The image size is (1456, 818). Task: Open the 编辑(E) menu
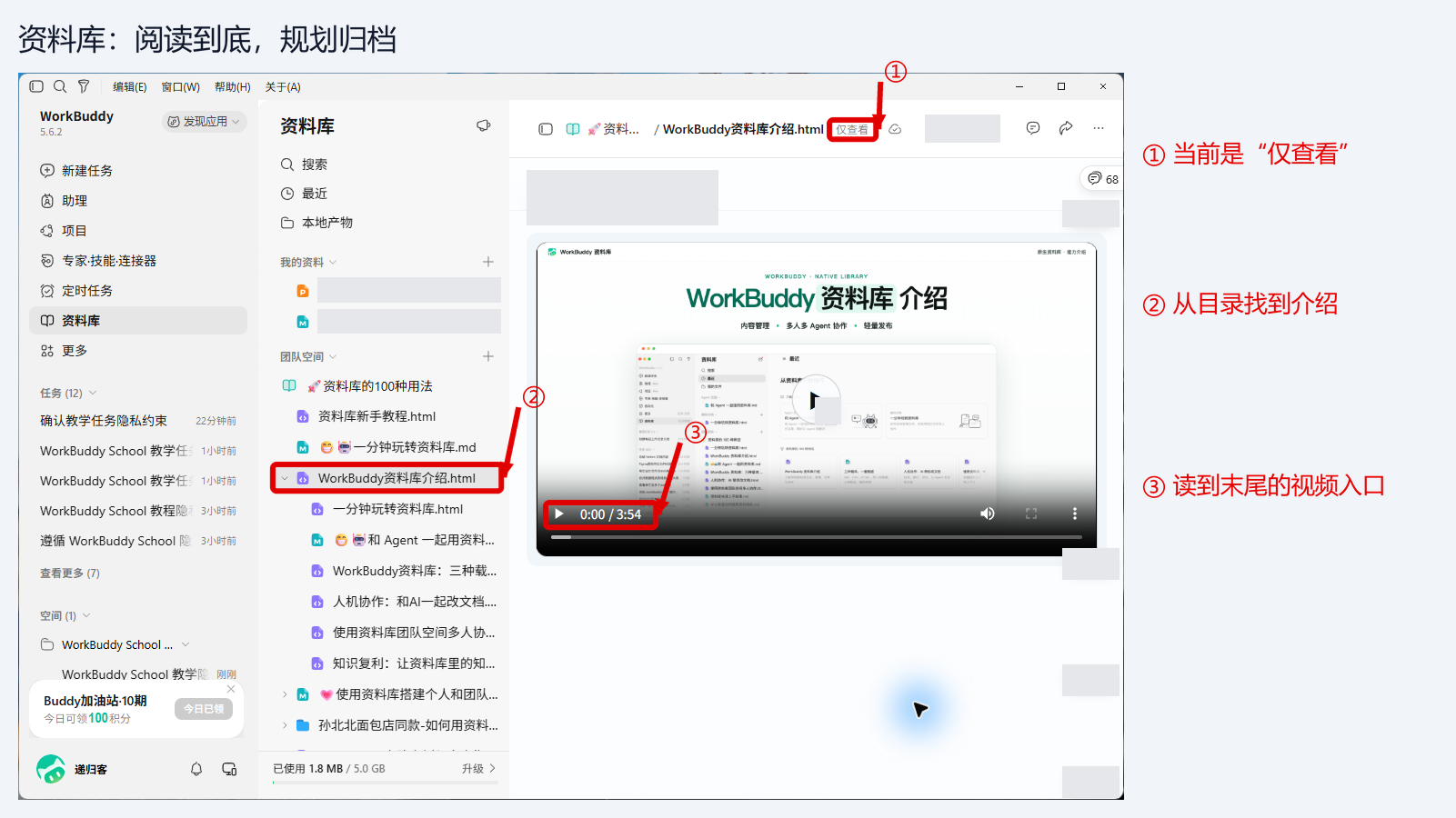130,86
